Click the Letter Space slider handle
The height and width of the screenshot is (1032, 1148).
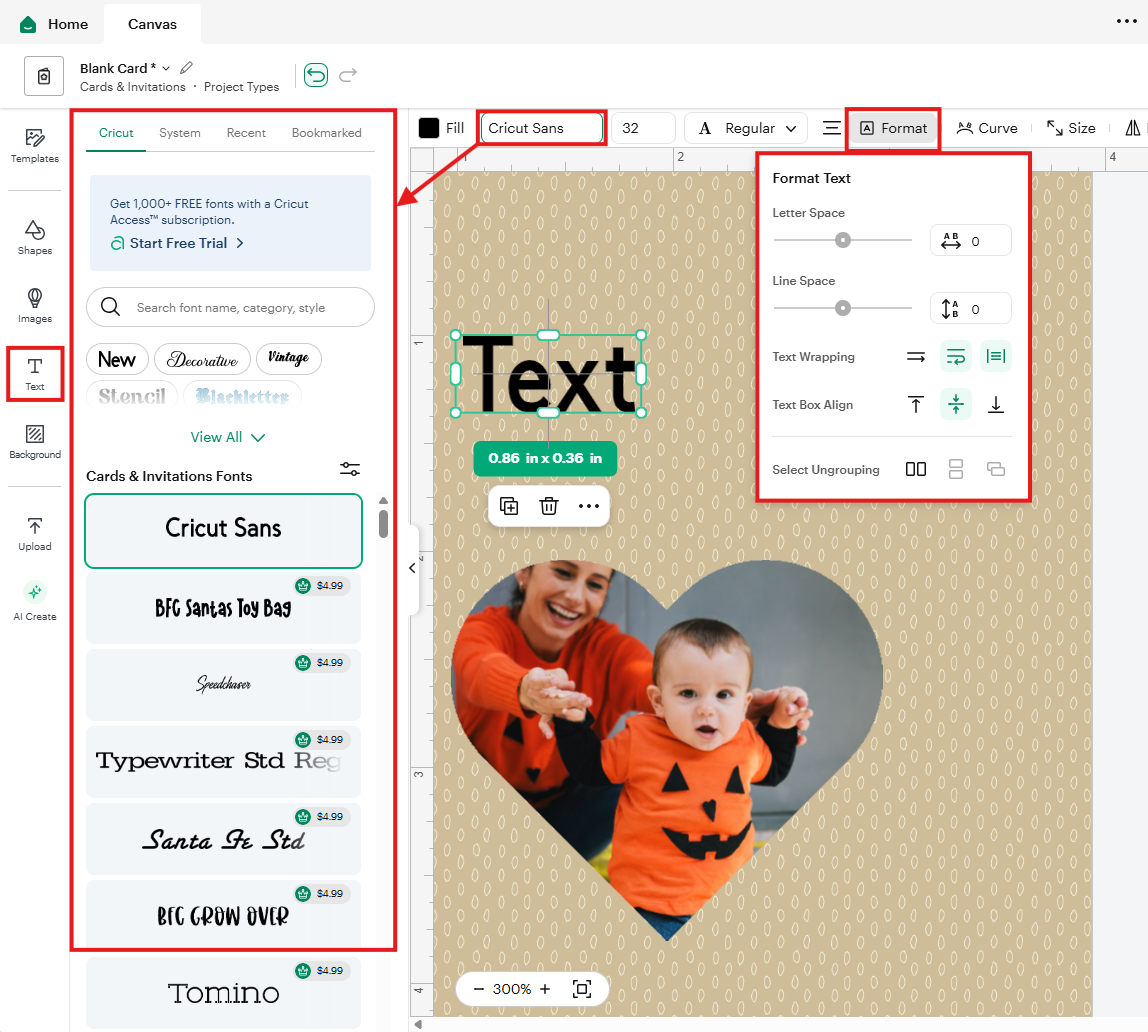tap(843, 240)
